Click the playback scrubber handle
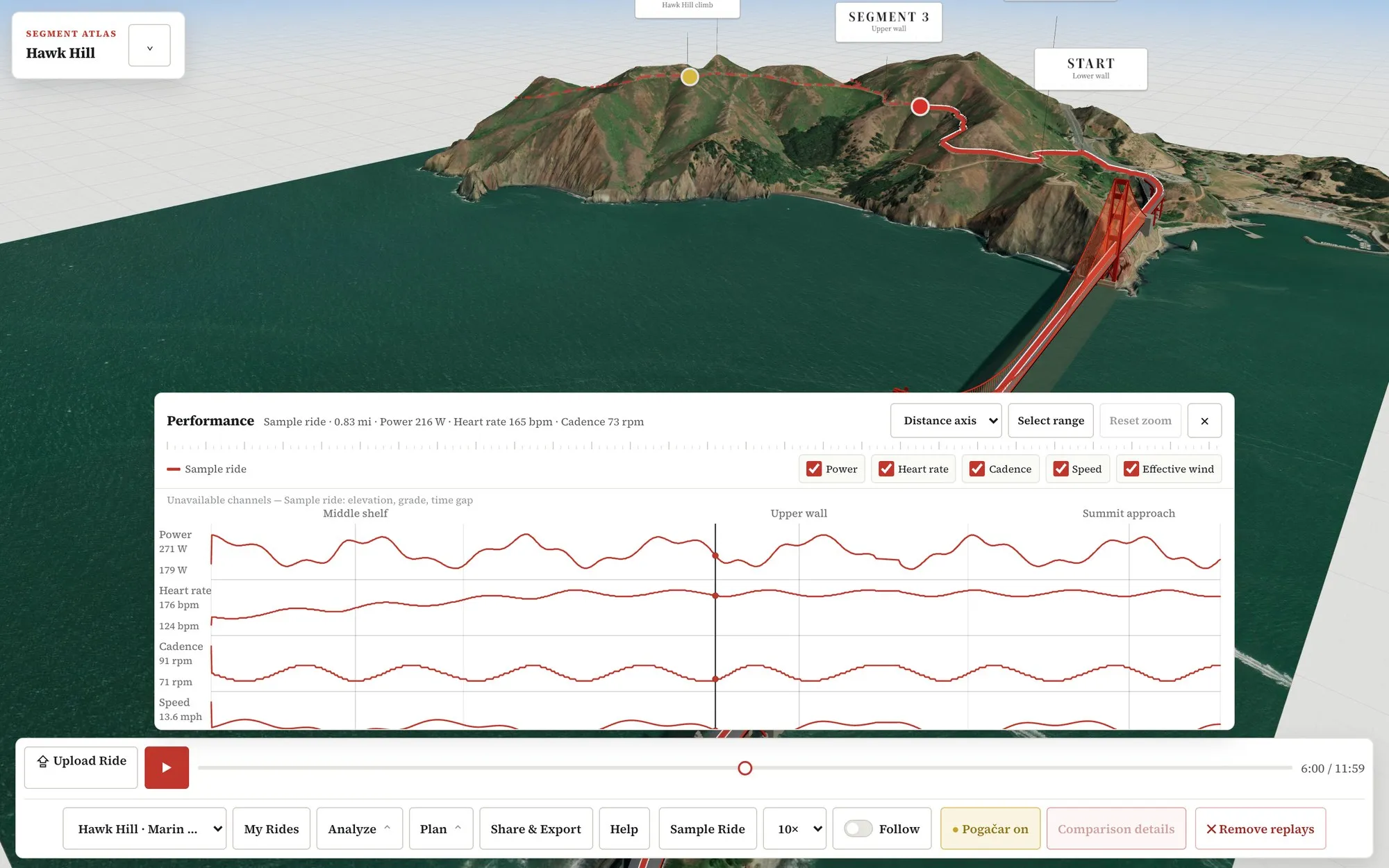 [745, 768]
